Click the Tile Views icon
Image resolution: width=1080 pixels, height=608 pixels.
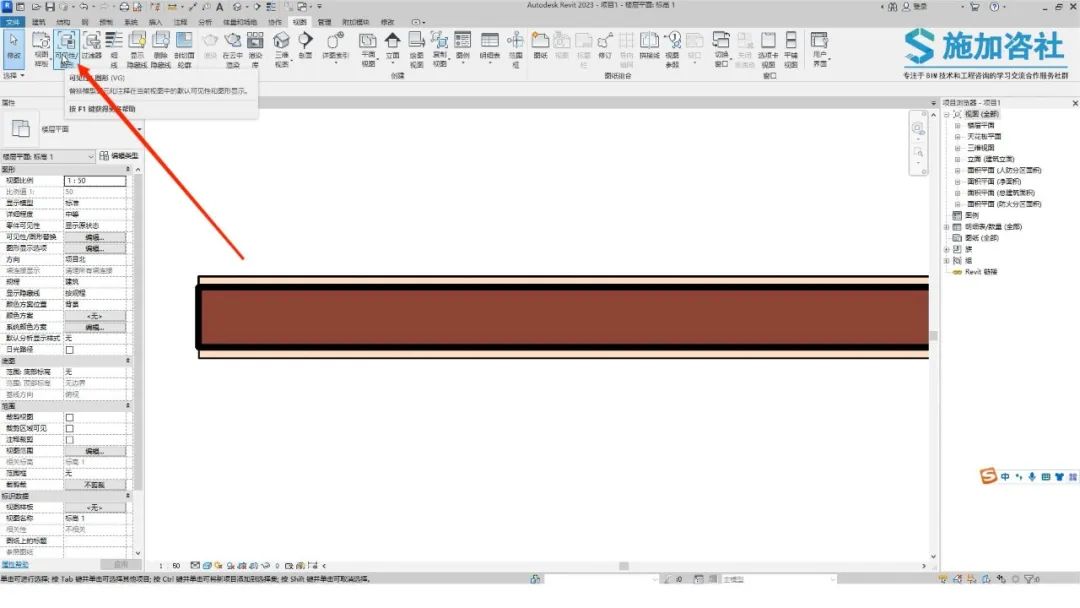(791, 46)
